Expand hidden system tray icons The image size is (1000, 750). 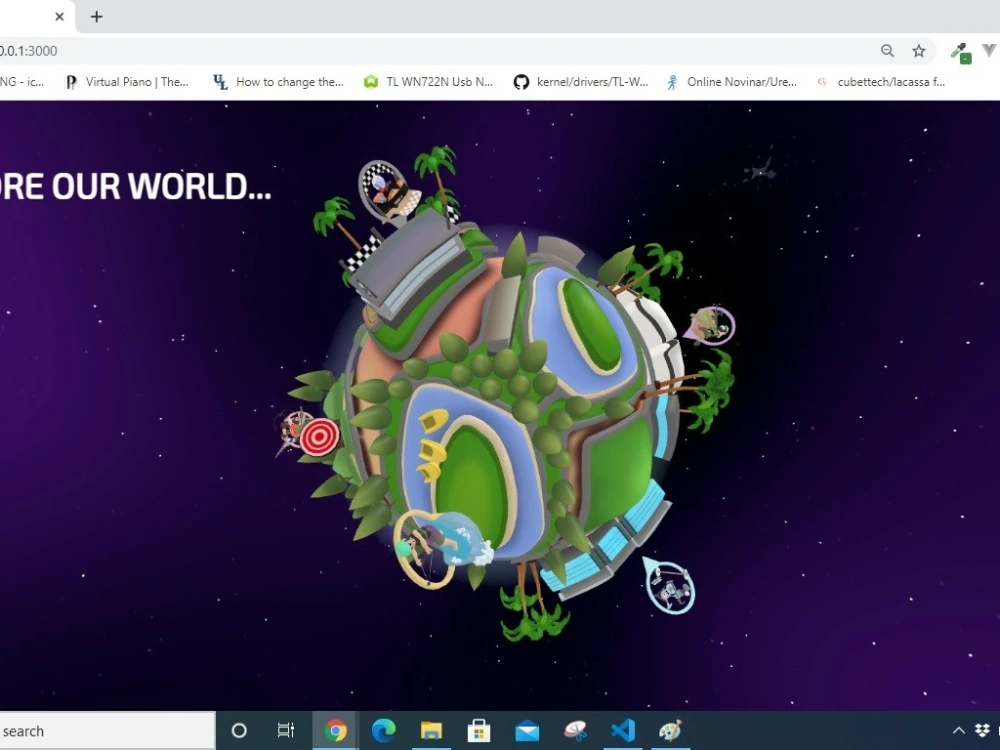pyautogui.click(x=959, y=731)
